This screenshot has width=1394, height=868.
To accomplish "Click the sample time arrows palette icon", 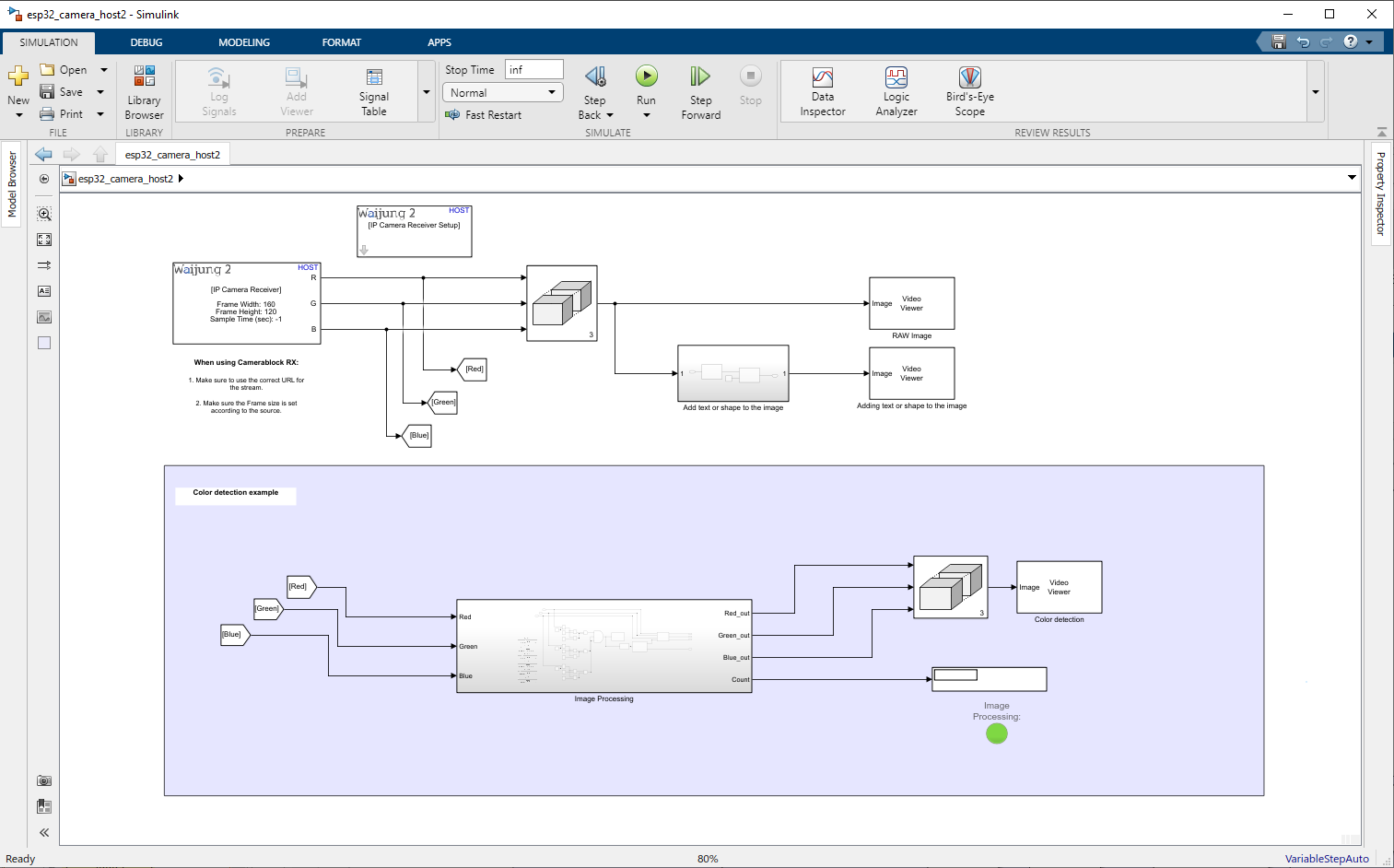I will [44, 265].
